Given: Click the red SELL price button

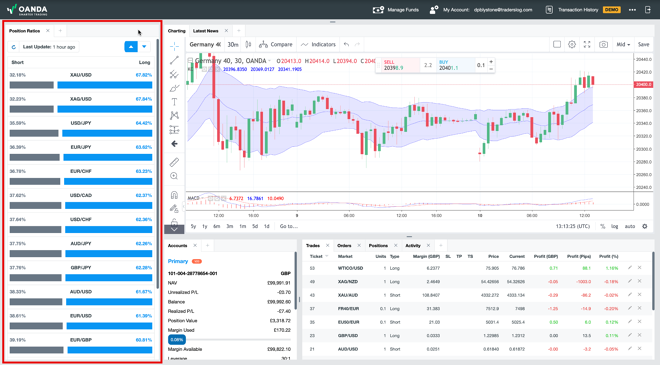Looking at the screenshot, I should click(x=398, y=65).
